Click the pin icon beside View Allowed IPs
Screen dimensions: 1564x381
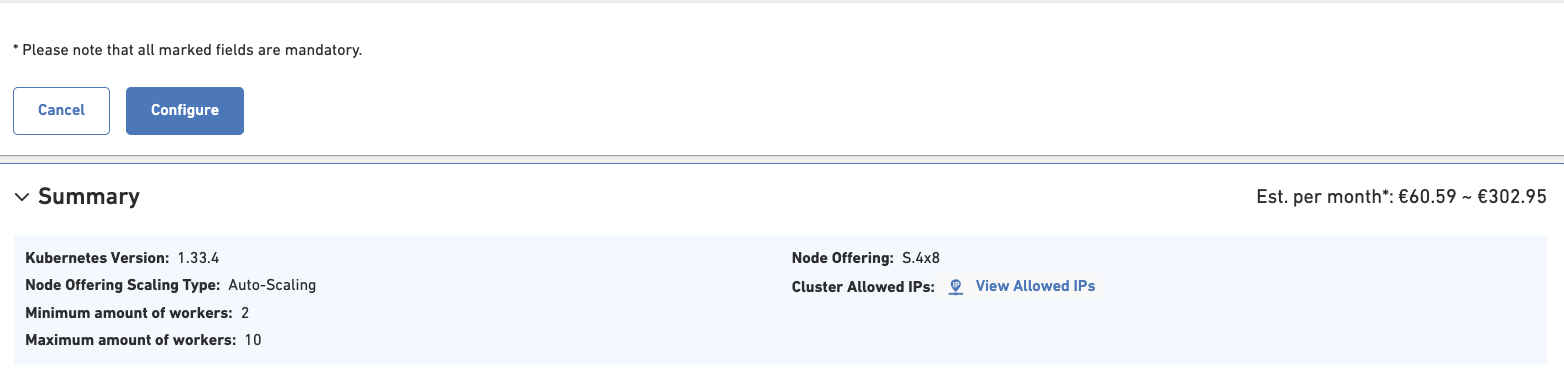[x=955, y=287]
